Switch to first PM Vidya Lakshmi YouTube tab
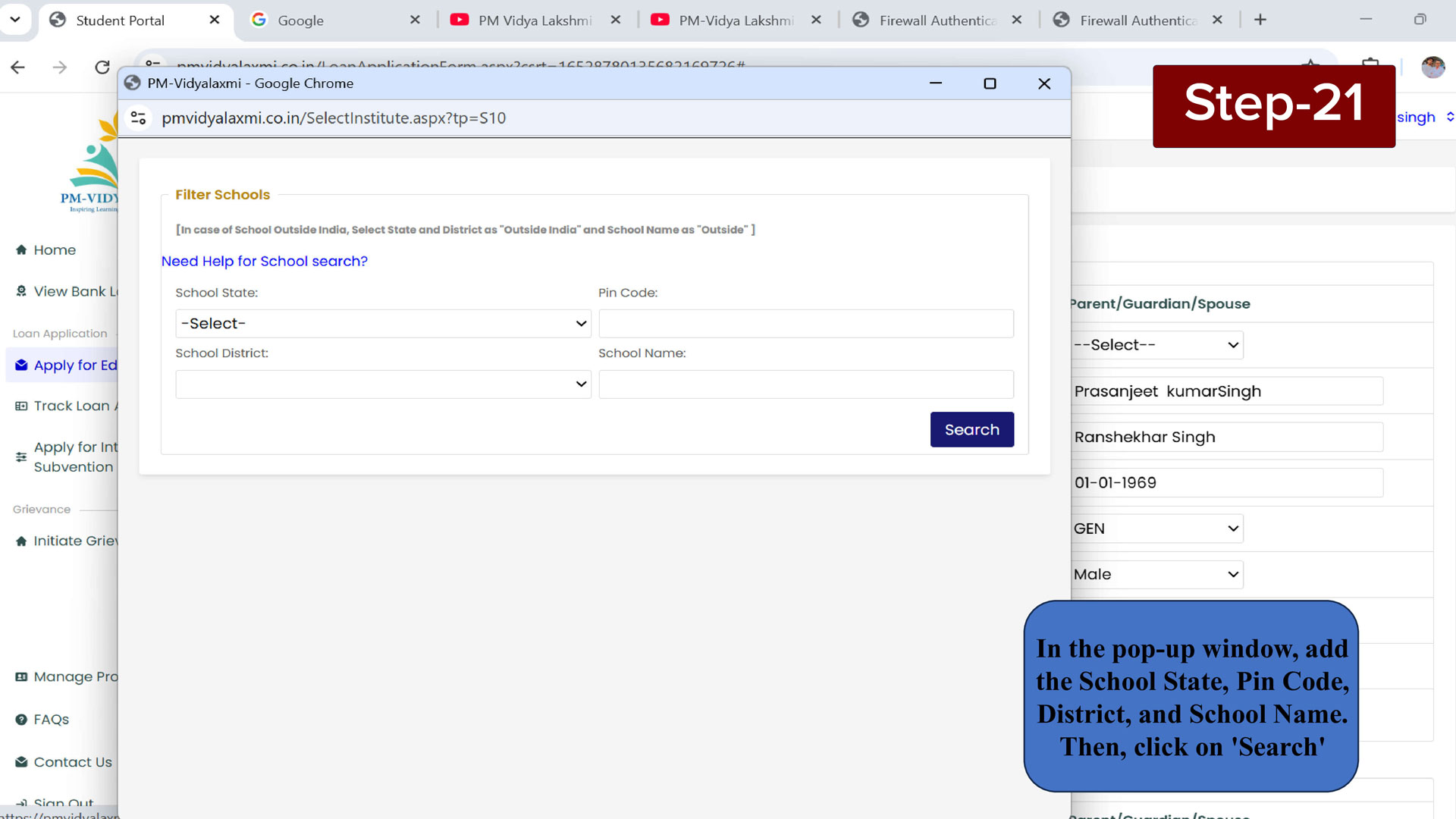The height and width of the screenshot is (819, 1456). coord(535,20)
